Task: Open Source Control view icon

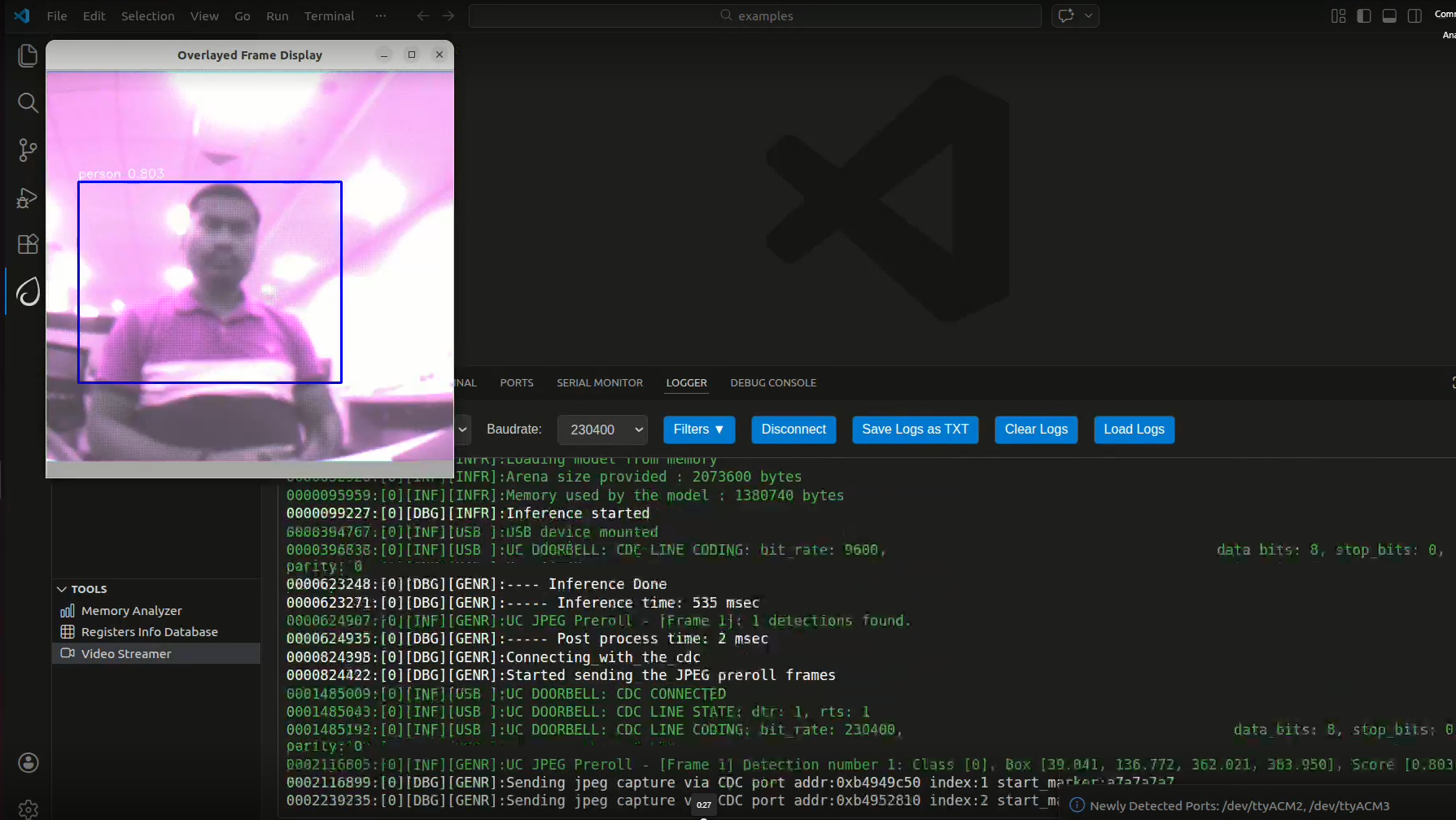Action: pyautogui.click(x=28, y=150)
